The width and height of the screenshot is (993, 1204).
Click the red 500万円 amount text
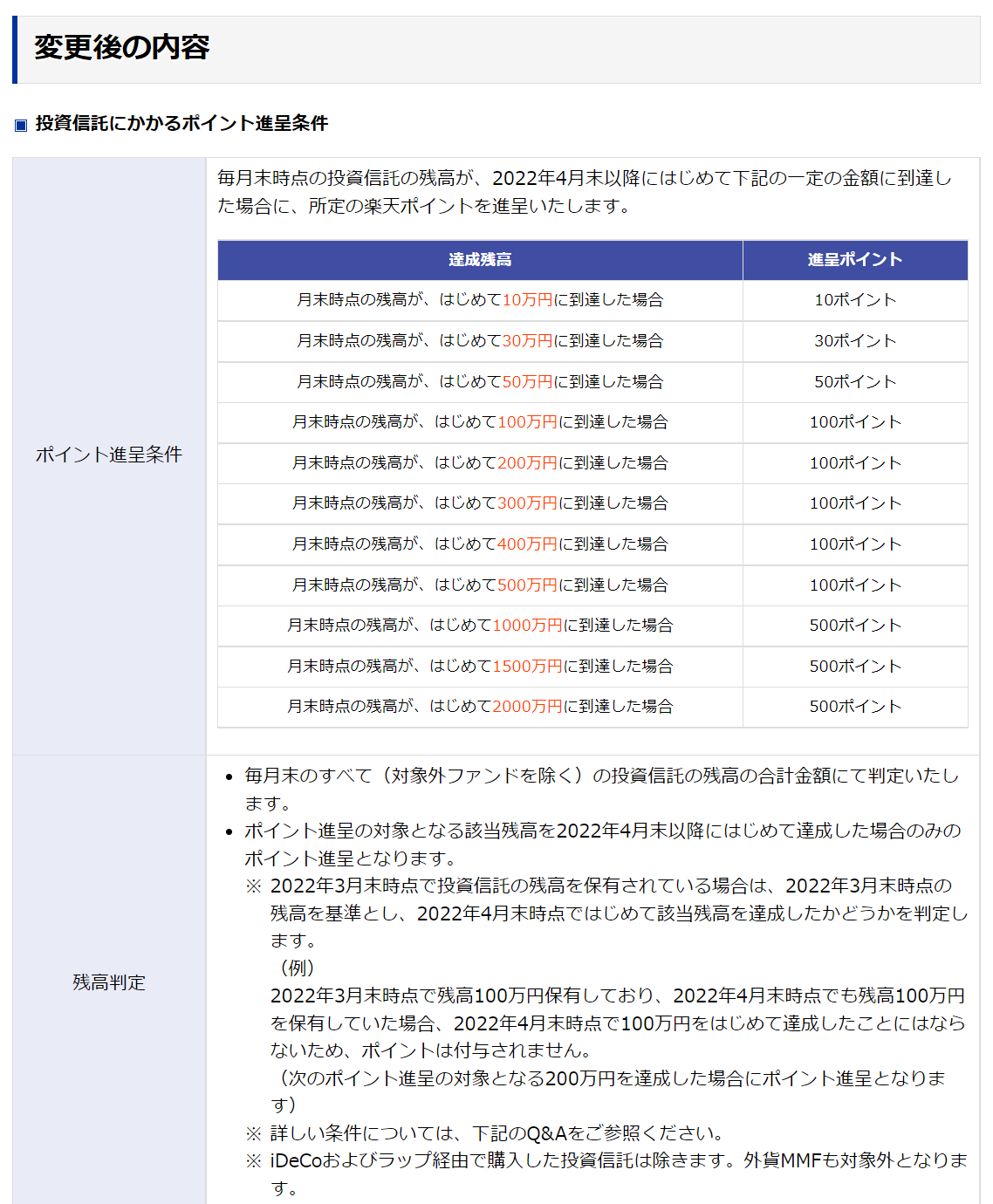pos(527,585)
